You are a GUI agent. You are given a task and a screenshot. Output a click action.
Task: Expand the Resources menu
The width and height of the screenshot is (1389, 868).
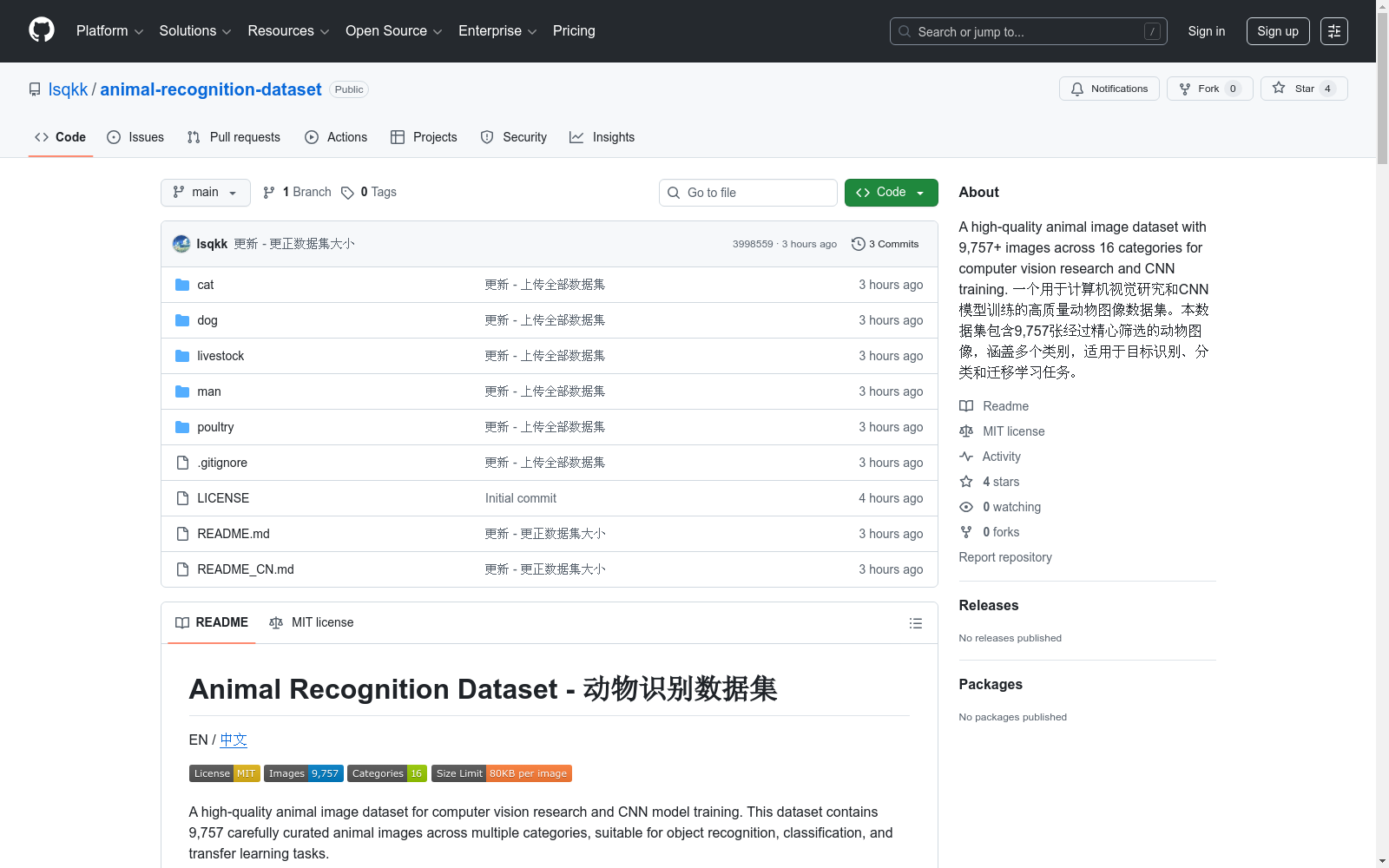point(288,31)
